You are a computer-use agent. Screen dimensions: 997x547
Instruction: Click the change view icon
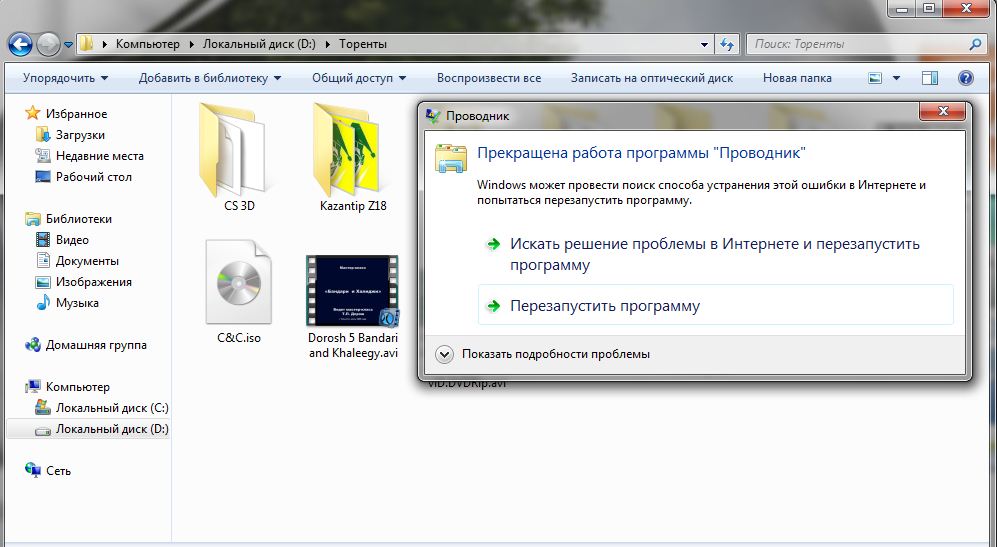876,78
